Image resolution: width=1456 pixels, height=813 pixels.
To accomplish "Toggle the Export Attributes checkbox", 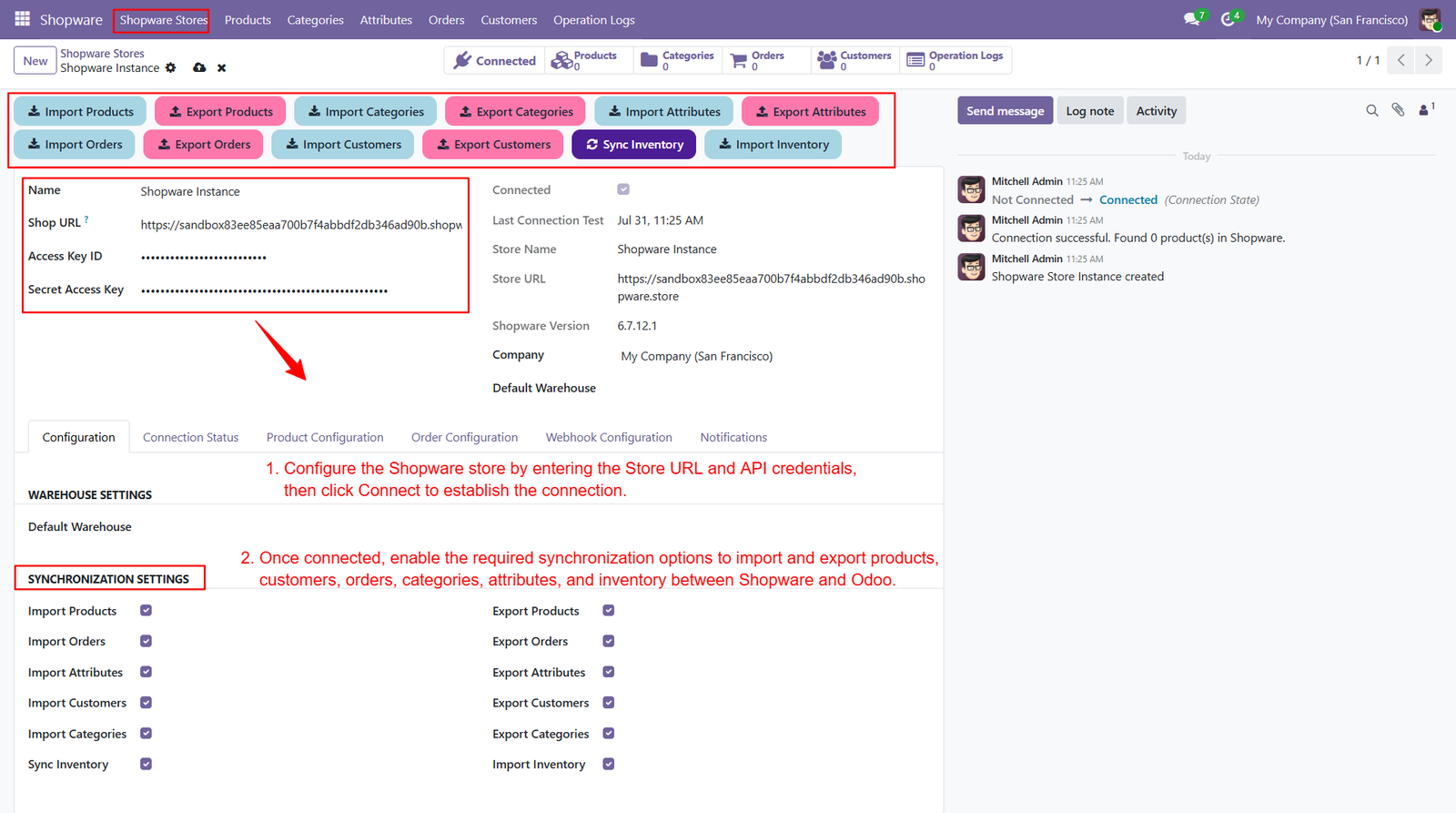I will pyautogui.click(x=609, y=672).
